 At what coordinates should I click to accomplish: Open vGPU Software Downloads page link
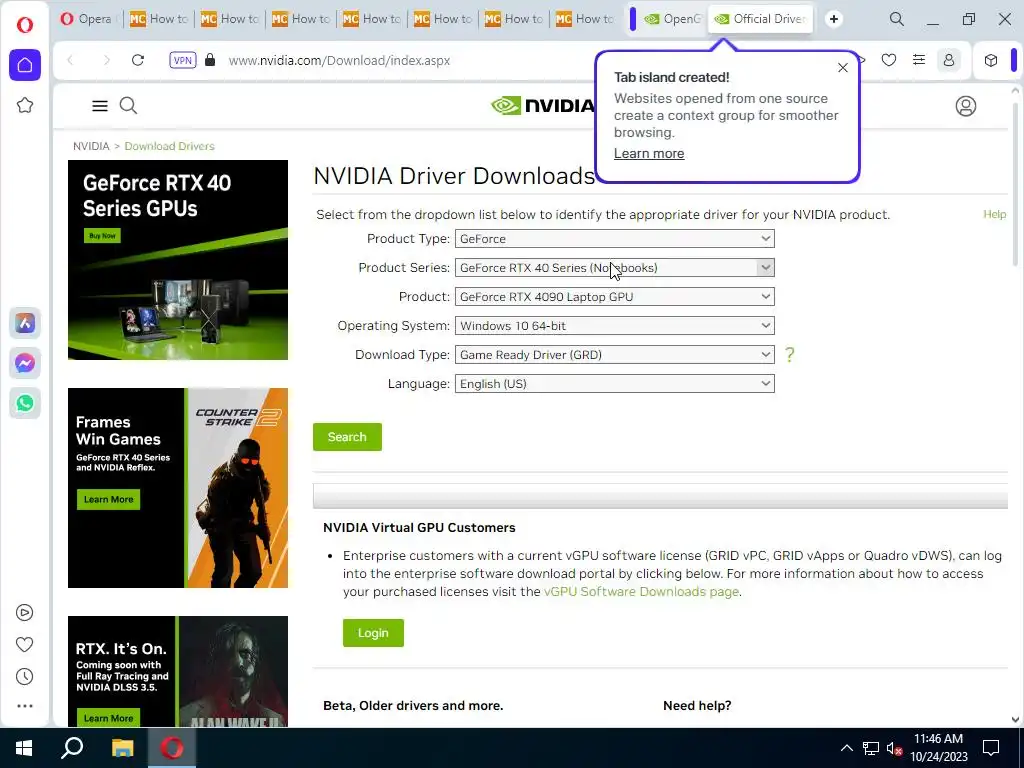(641, 592)
